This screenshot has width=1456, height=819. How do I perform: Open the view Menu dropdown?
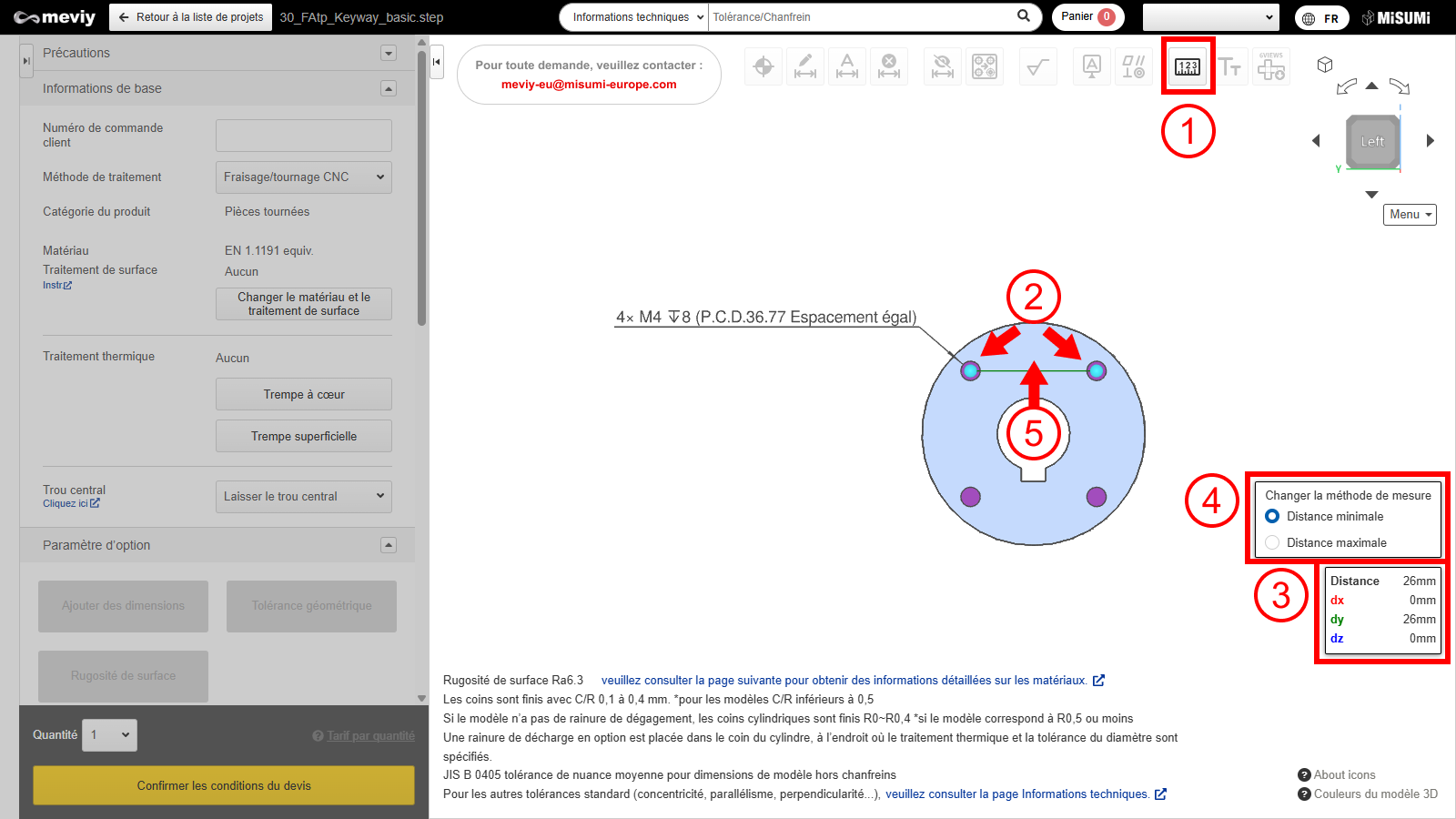click(1410, 215)
